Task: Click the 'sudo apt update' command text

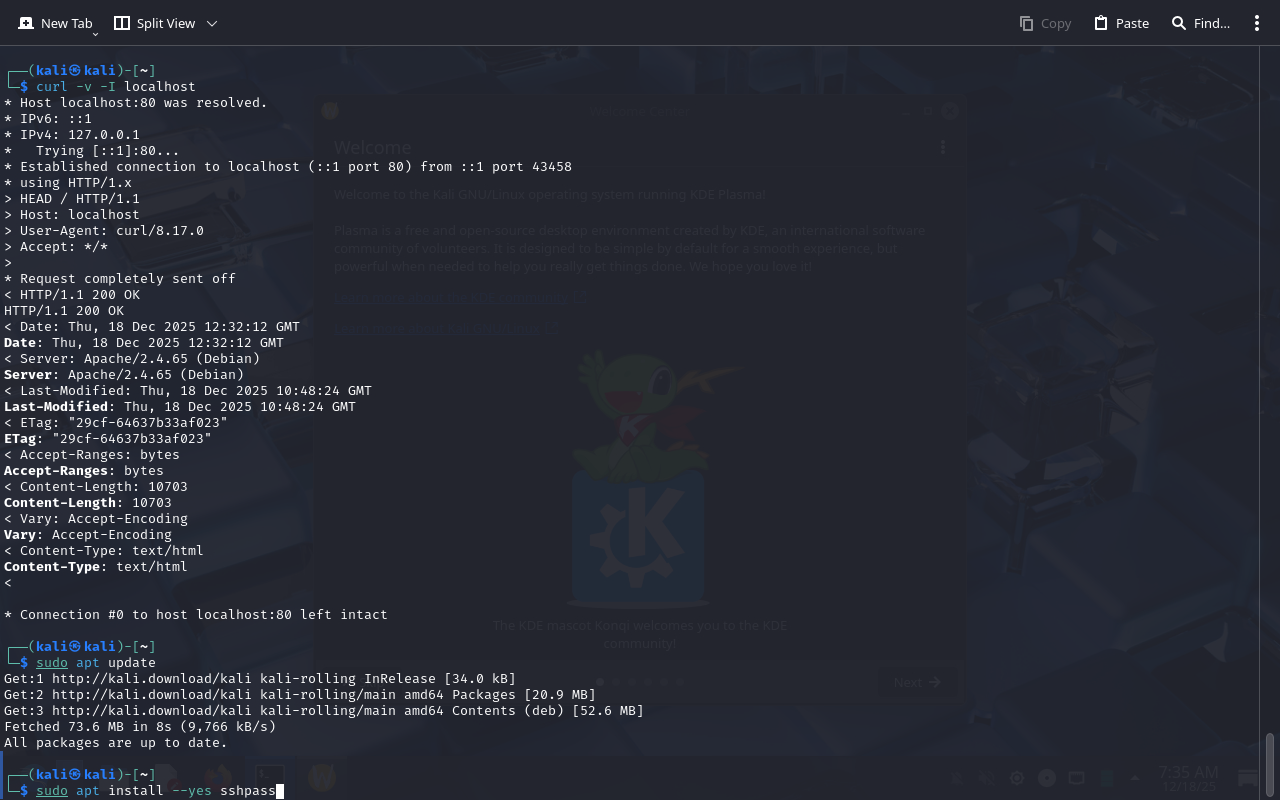Action: tap(96, 663)
